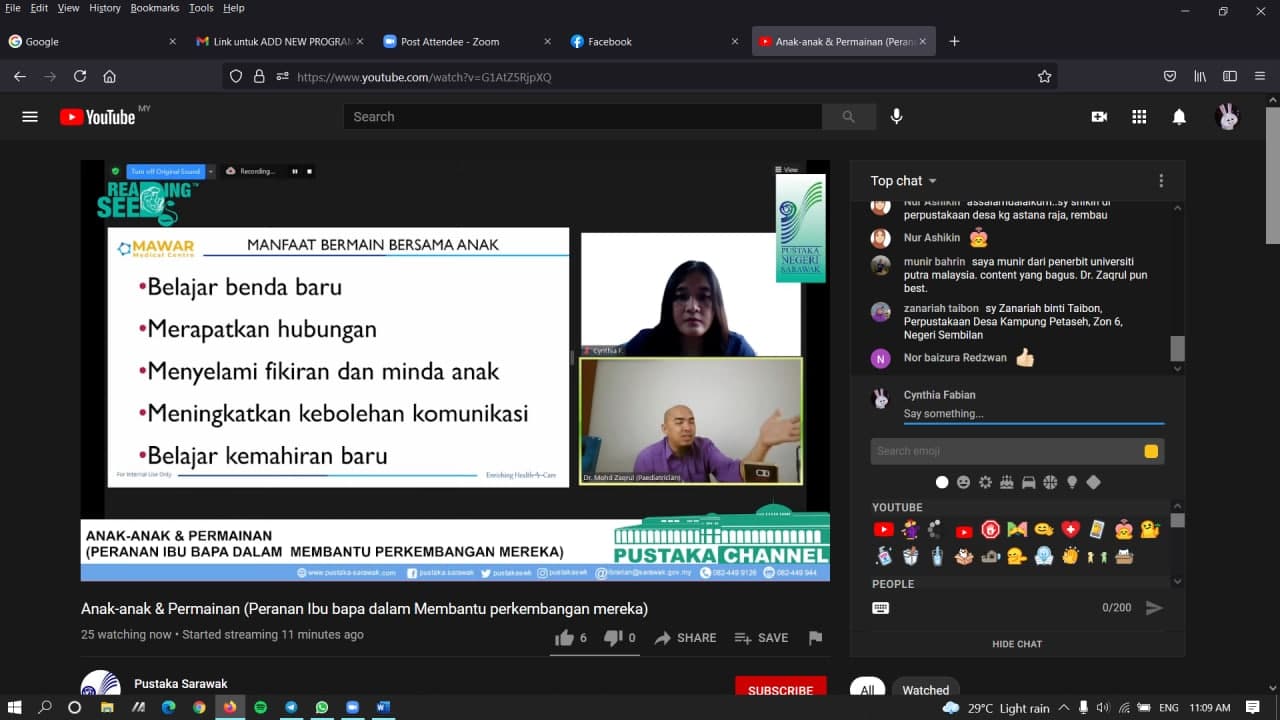Open Firefox application menu
The height and width of the screenshot is (720, 1280).
[1260, 77]
